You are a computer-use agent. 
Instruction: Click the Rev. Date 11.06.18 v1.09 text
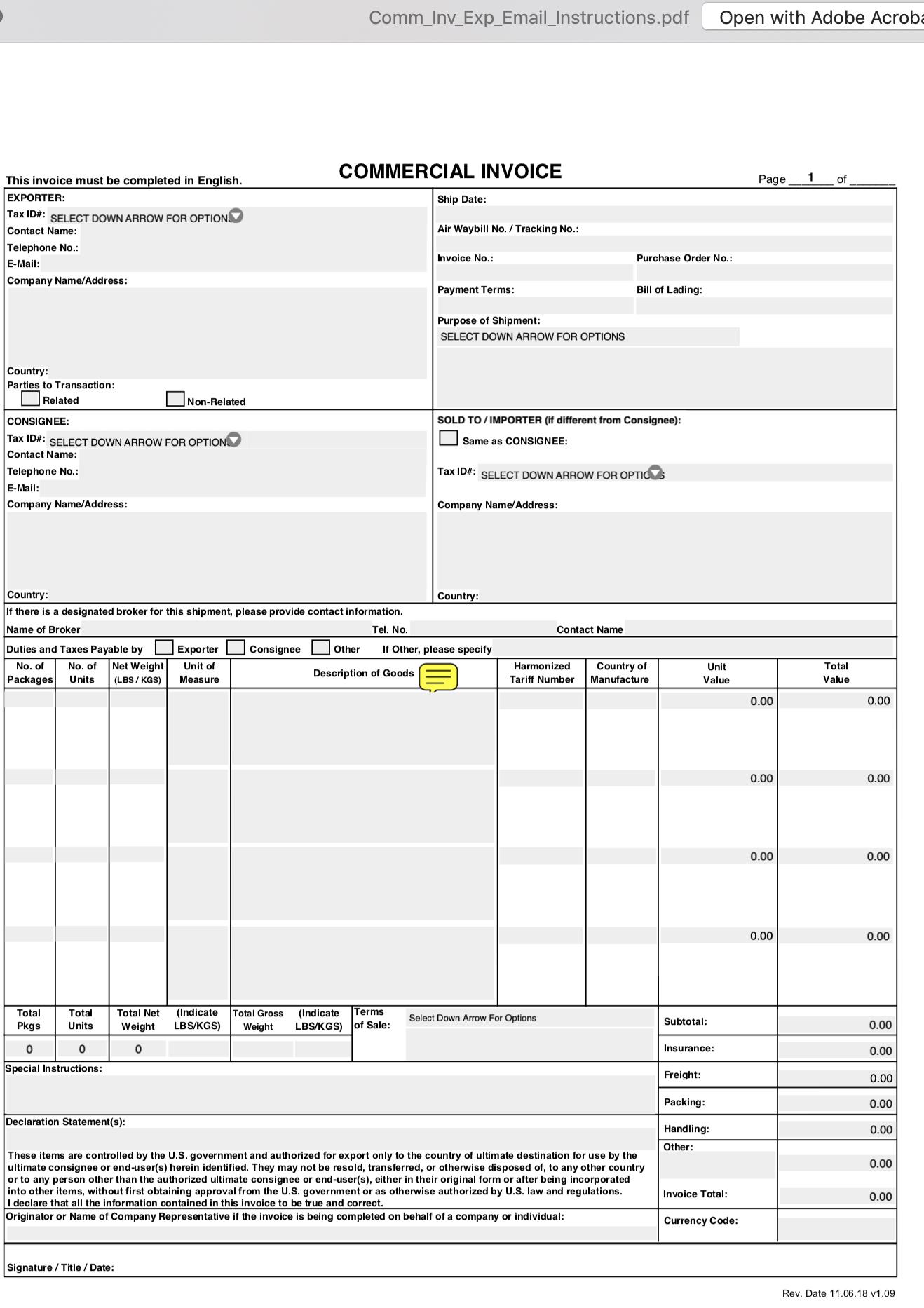(x=838, y=1293)
